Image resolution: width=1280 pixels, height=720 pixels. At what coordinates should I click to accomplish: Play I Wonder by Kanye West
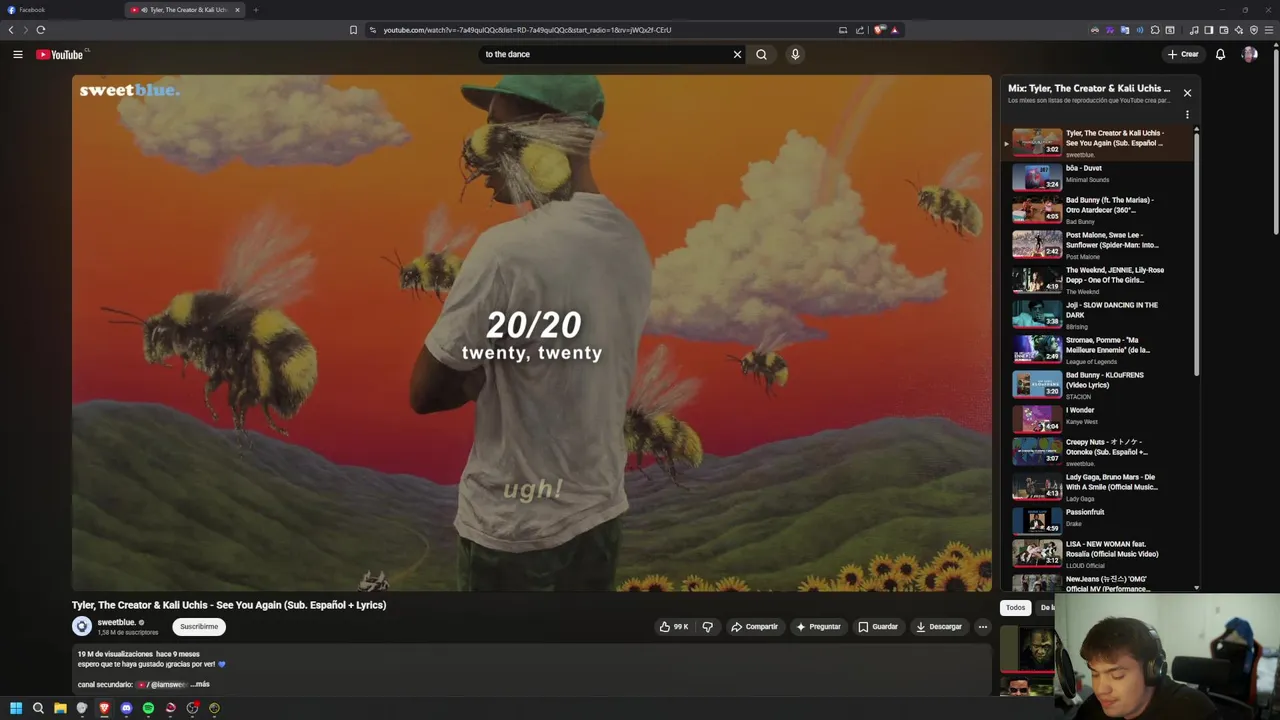(x=1100, y=417)
